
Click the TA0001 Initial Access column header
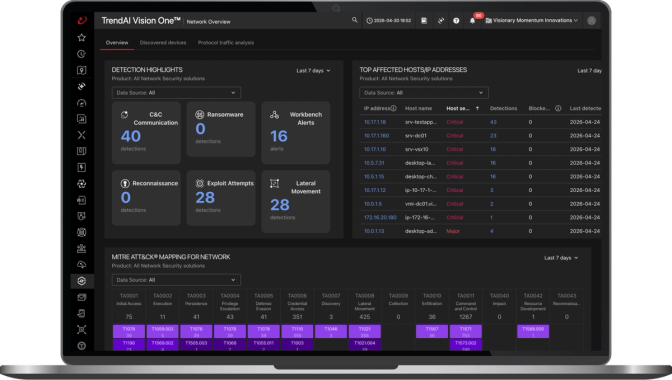129,299
